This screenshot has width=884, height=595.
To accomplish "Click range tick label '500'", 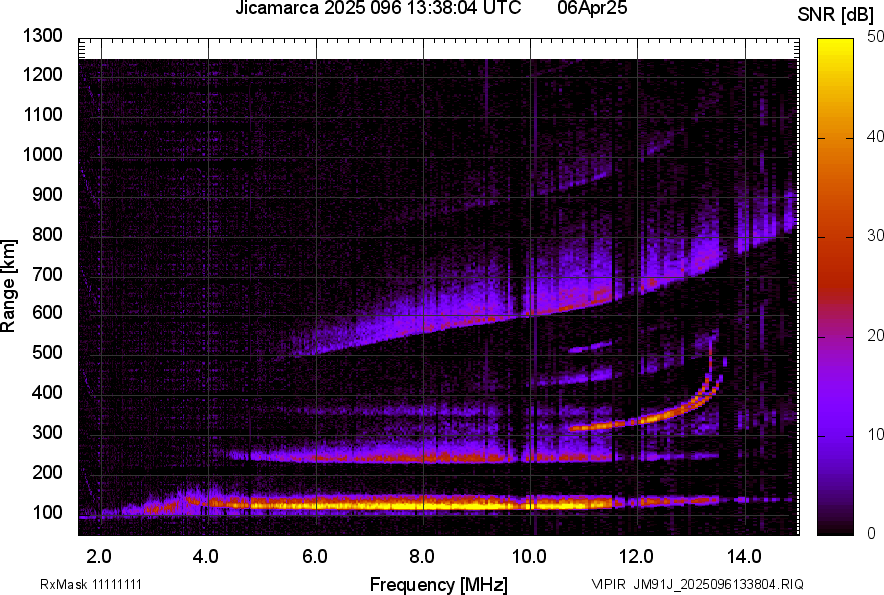I will coord(47,352).
